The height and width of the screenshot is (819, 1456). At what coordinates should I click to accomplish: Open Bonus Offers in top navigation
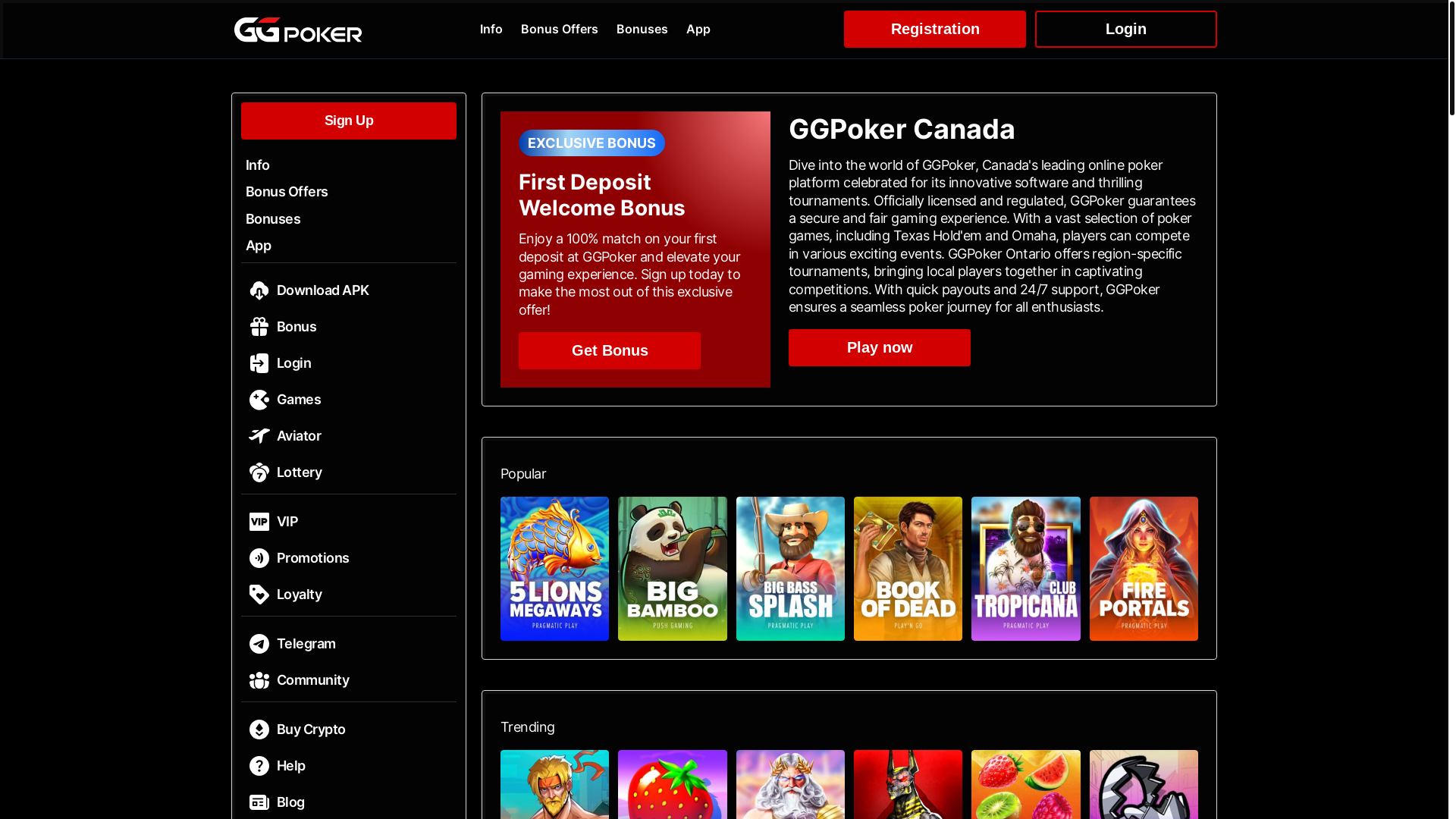[559, 29]
